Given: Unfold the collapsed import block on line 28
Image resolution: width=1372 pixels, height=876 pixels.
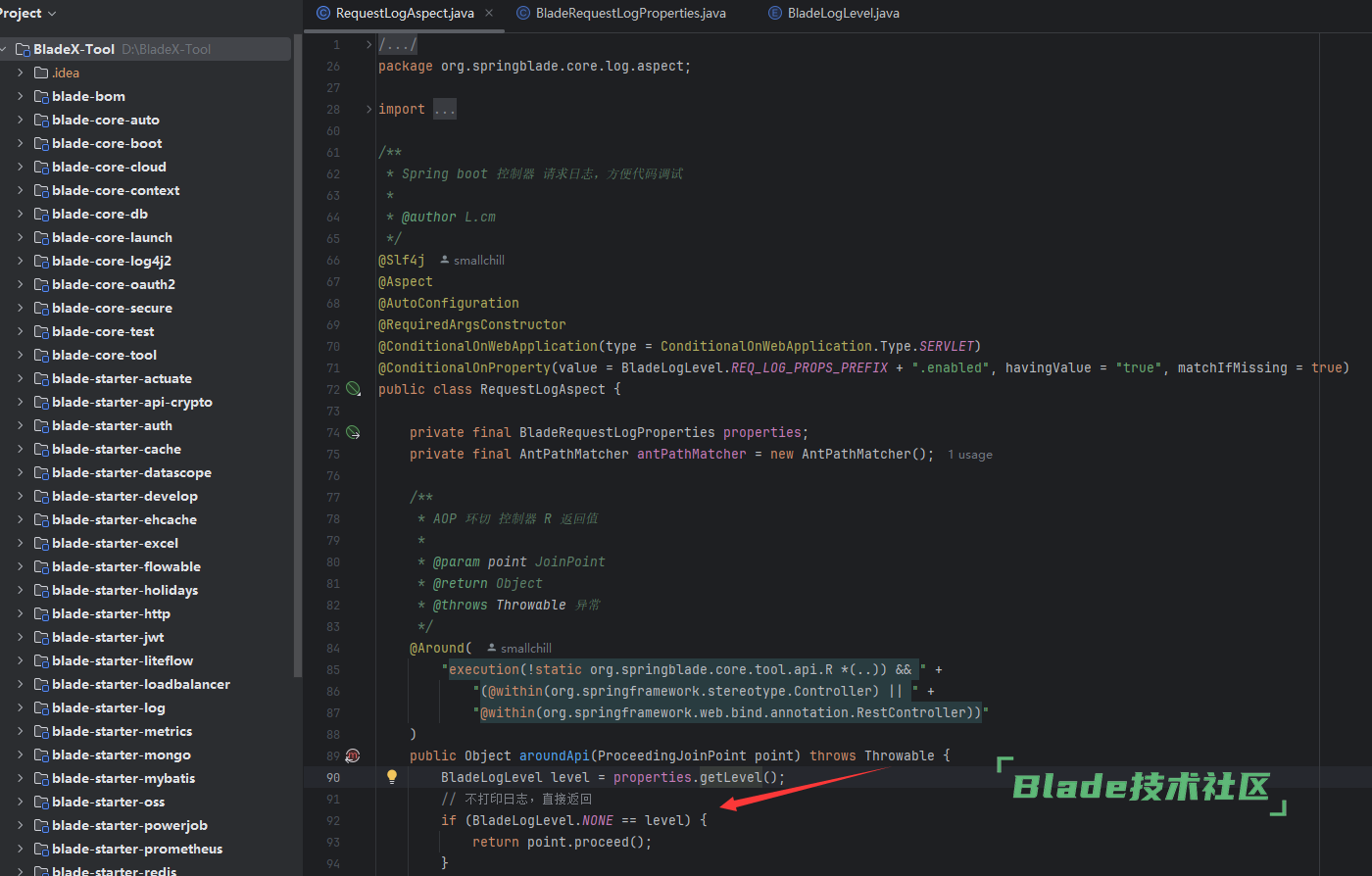Looking at the screenshot, I should [x=369, y=109].
